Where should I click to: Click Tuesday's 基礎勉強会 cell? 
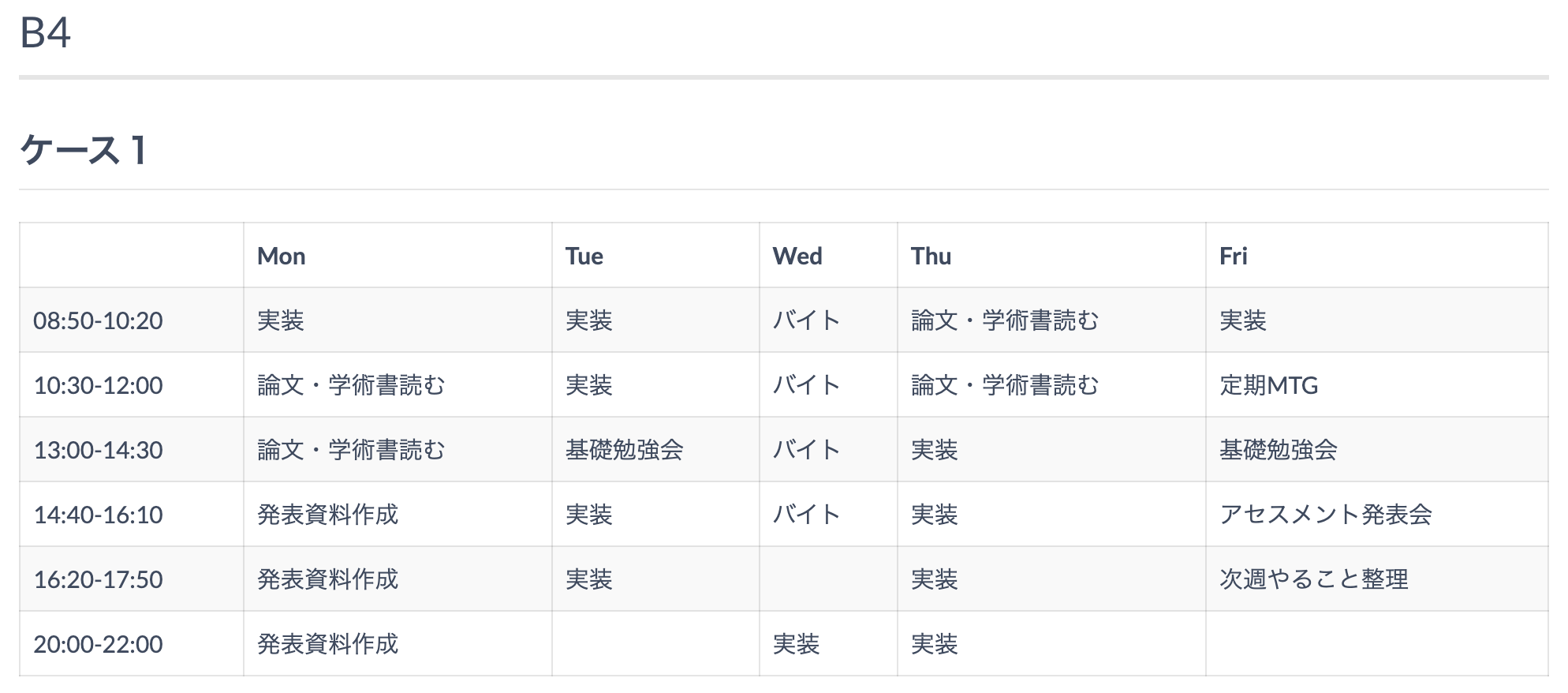point(655,450)
